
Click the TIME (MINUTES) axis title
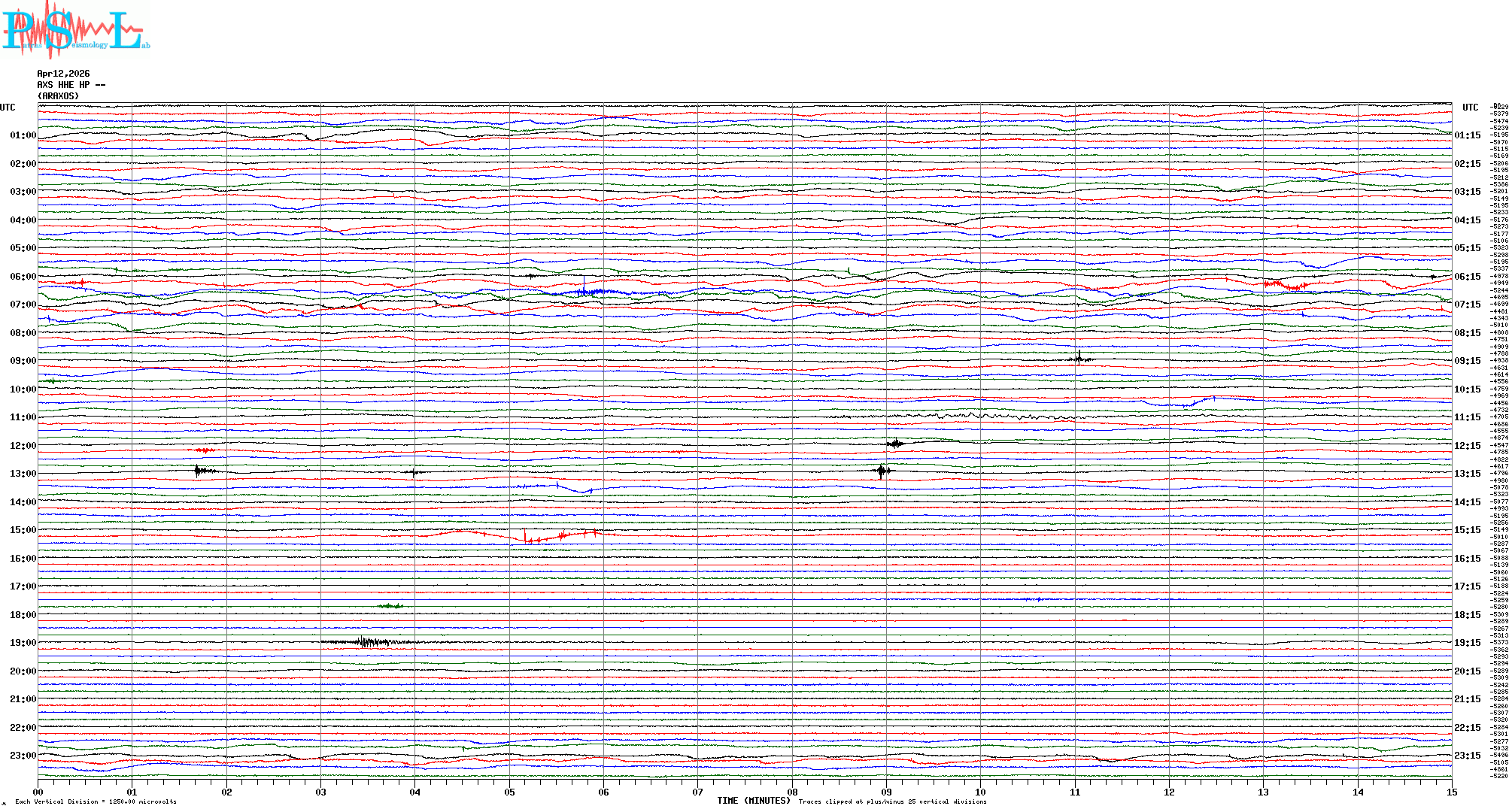(753, 801)
